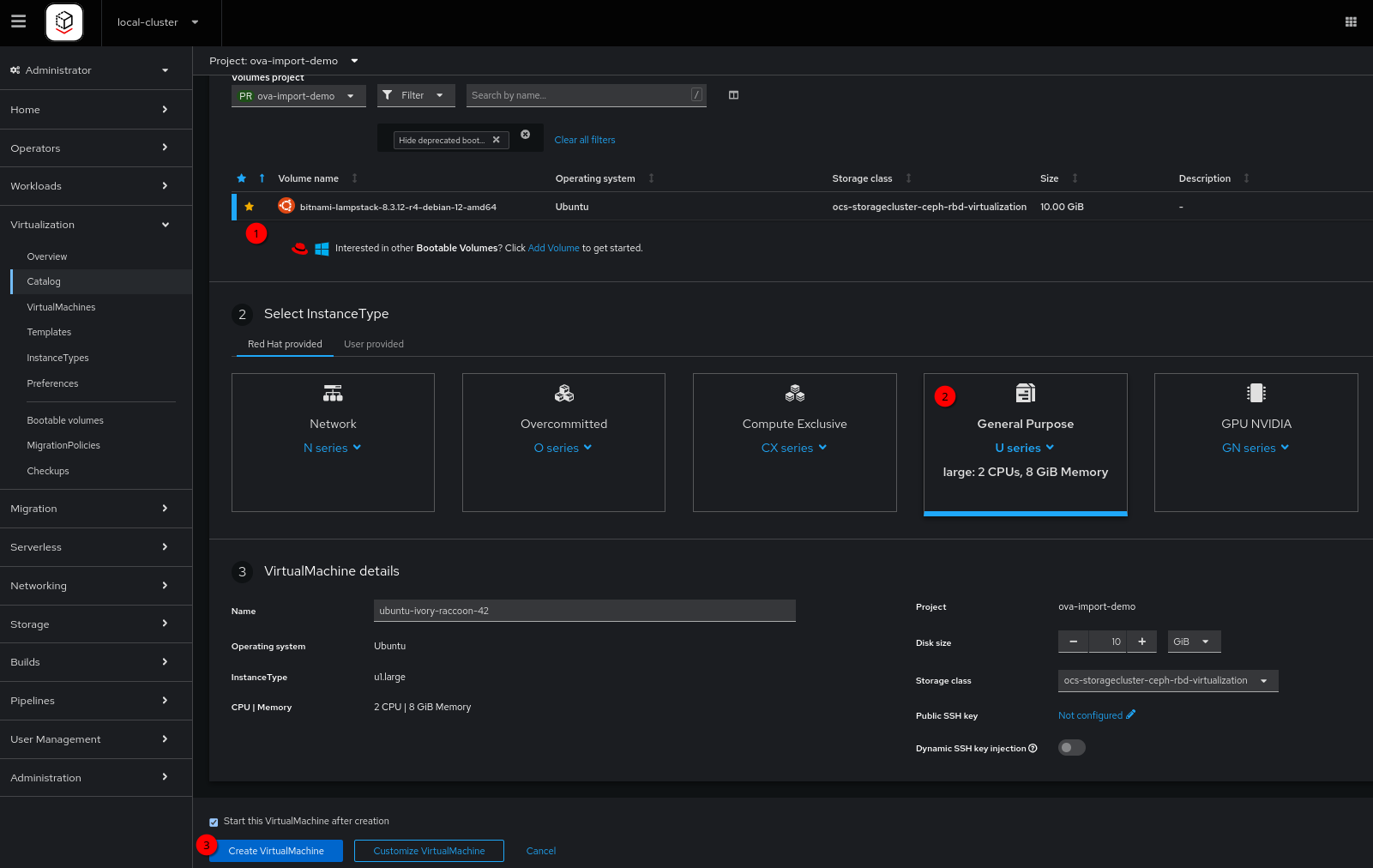
Task: Open MigrationPolicies in the sidebar
Action: point(63,445)
